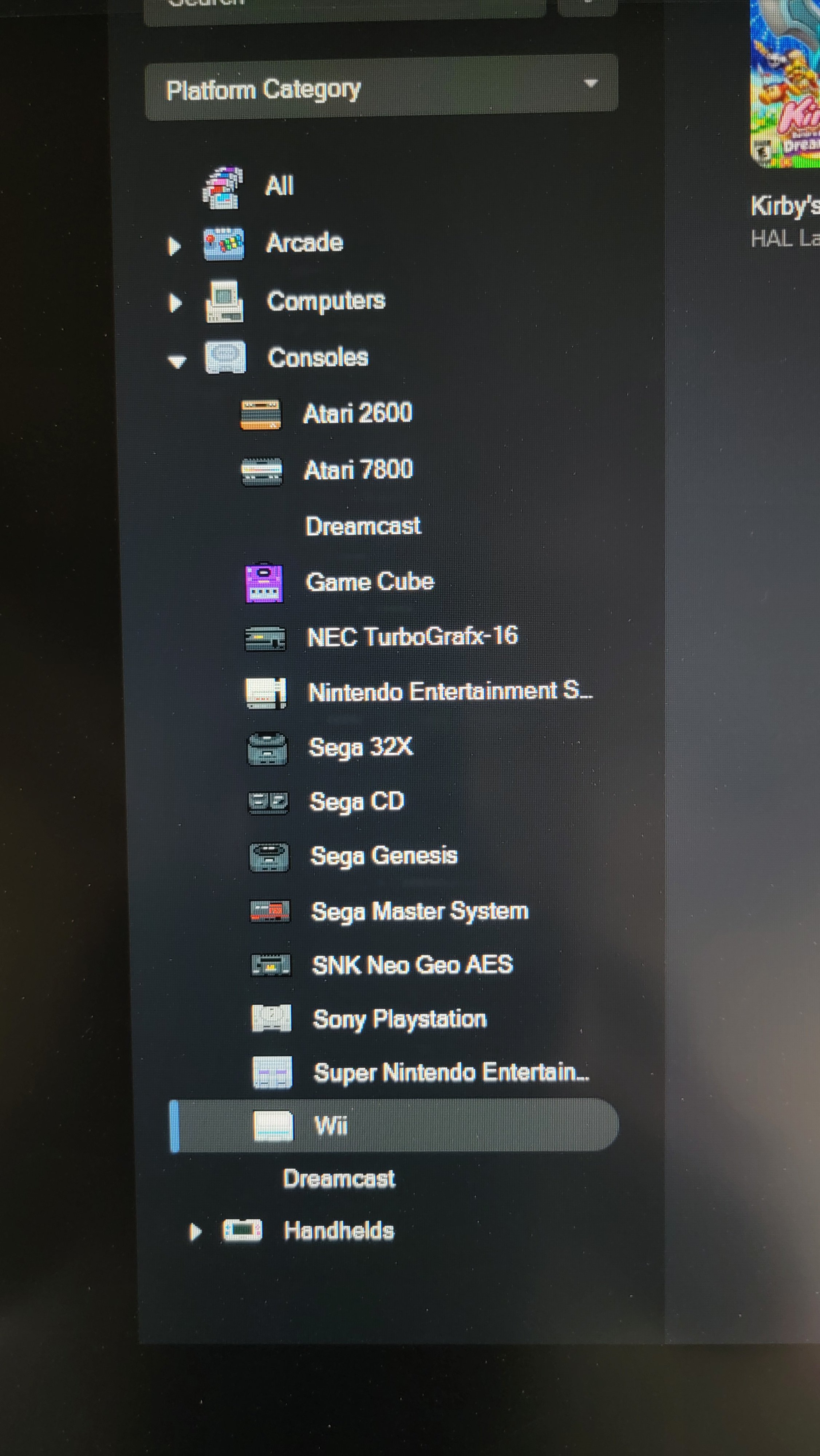The width and height of the screenshot is (820, 1456).
Task: Select Sega Master System text
Action: point(420,911)
